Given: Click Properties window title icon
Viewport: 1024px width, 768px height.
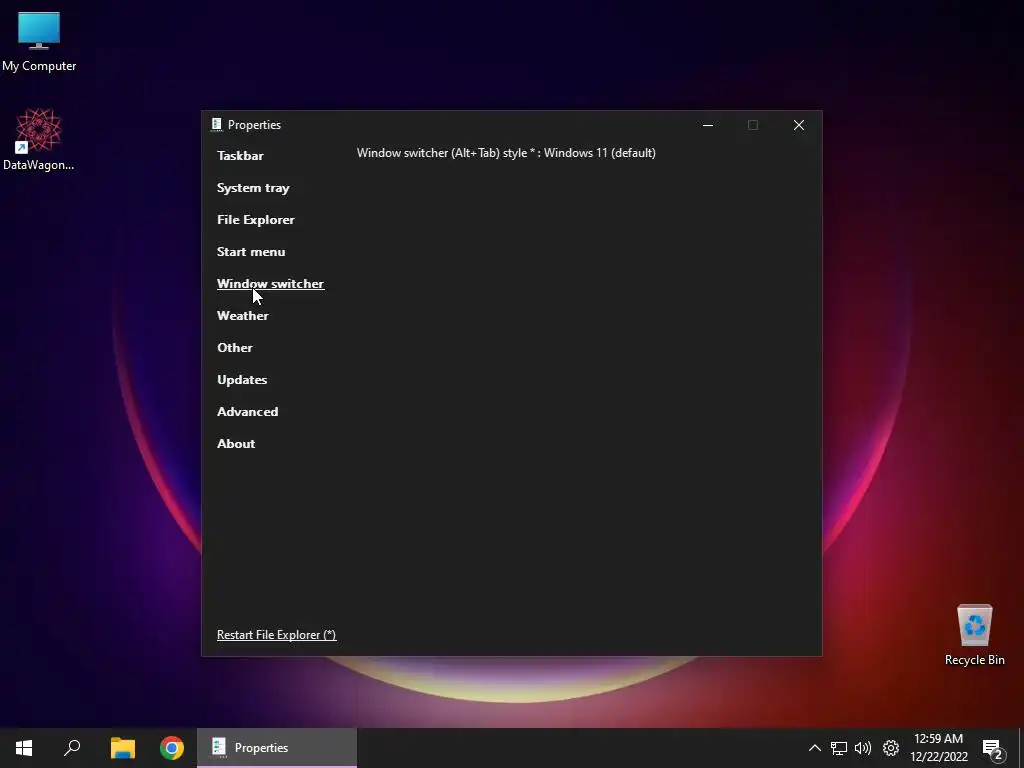Looking at the screenshot, I should tap(217, 125).
